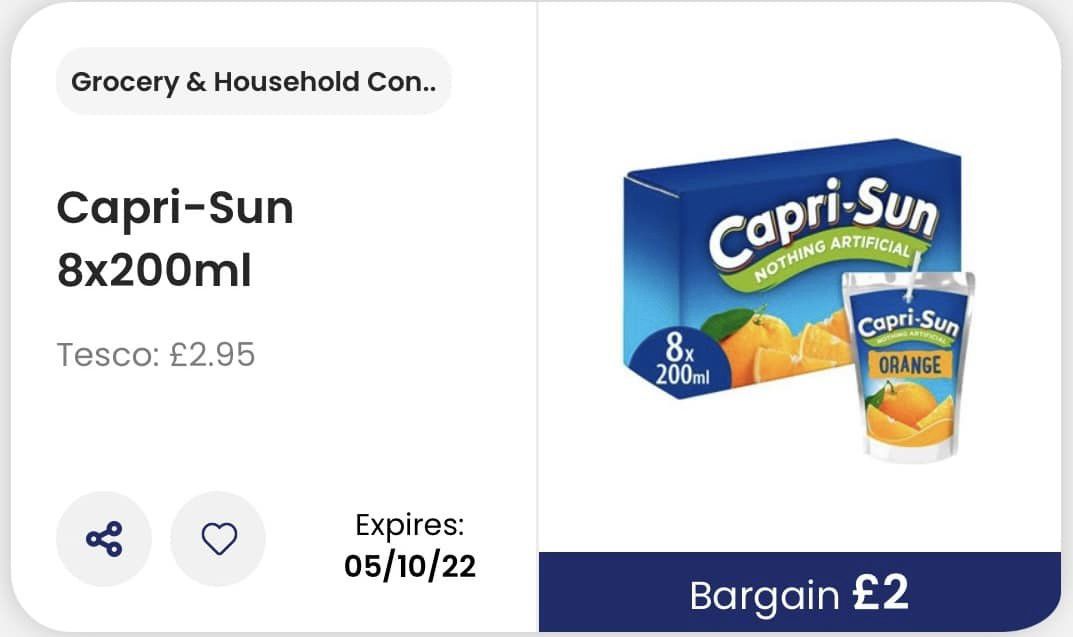Tap the word Bargain in the blue banner
1073x637 pixels.
(x=765, y=596)
